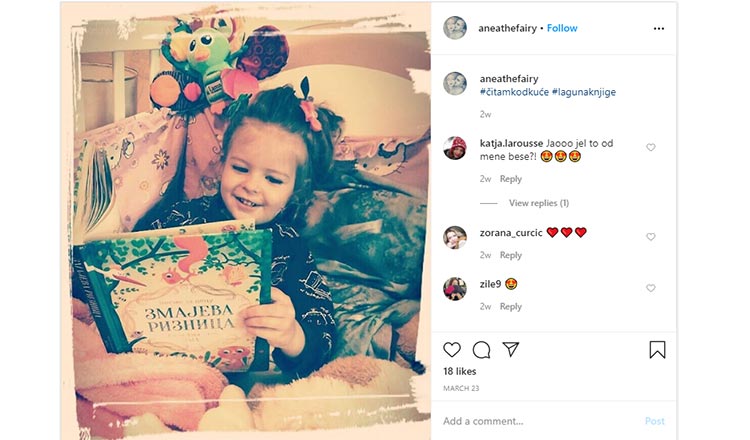This screenshot has height=440, width=750.
Task: Reply to zile9's comment
Action: pos(510,307)
